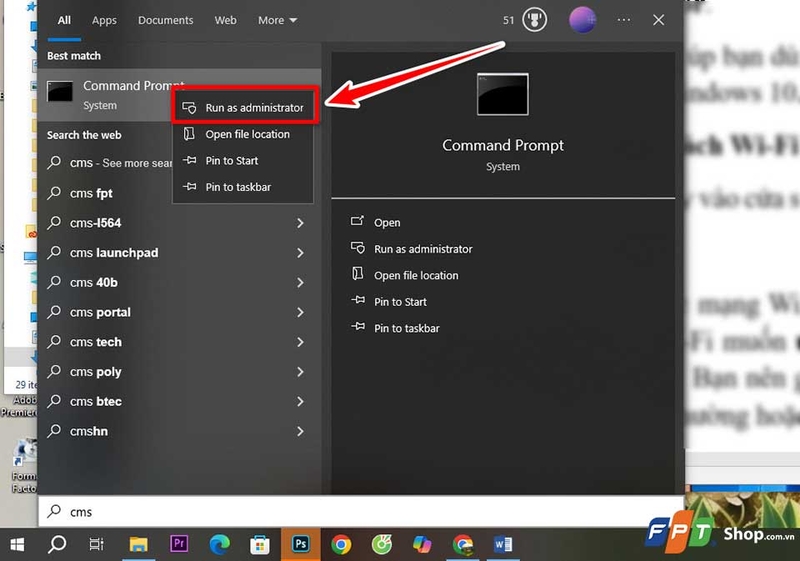
Task: Open File Explorer from the taskbar
Action: [x=138, y=545]
